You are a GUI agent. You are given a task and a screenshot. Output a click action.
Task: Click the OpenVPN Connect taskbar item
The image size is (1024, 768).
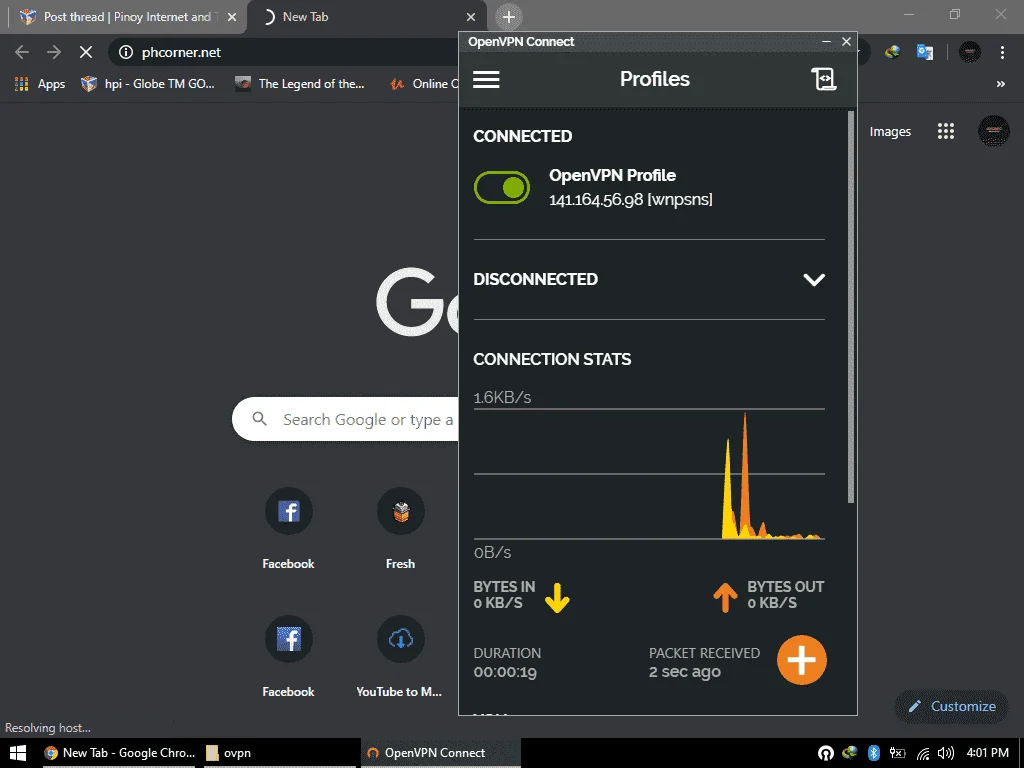[x=441, y=753]
